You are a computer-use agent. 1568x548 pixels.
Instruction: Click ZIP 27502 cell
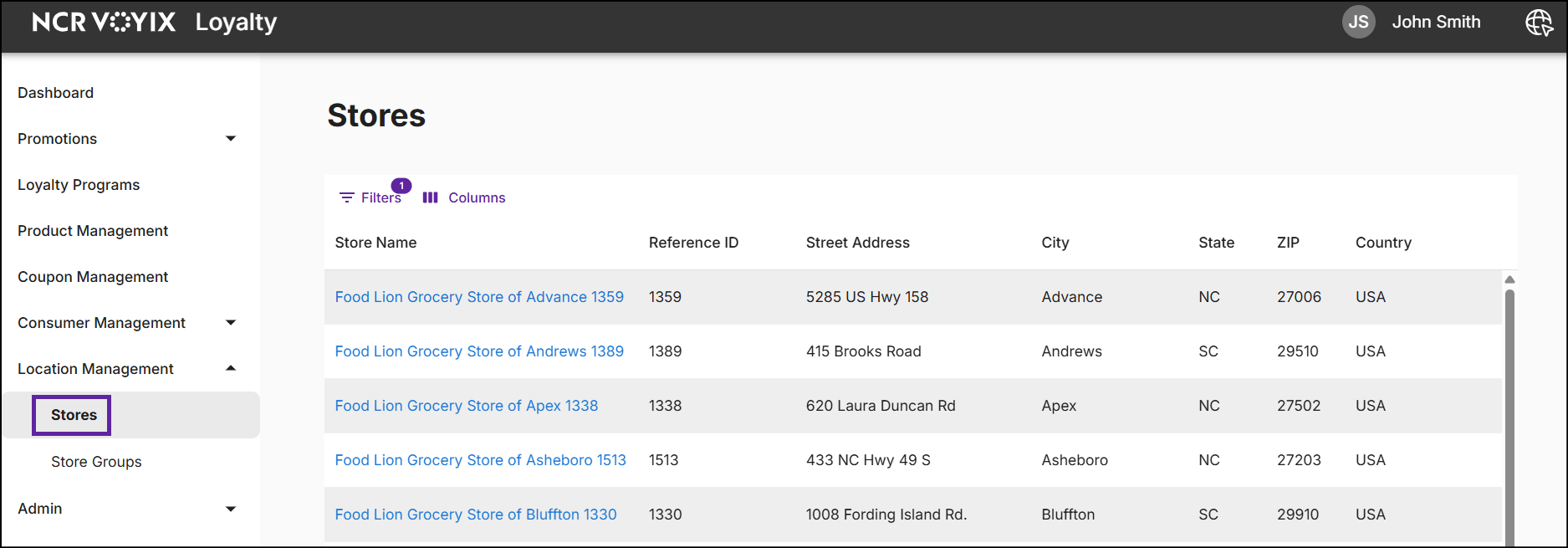point(1299,406)
